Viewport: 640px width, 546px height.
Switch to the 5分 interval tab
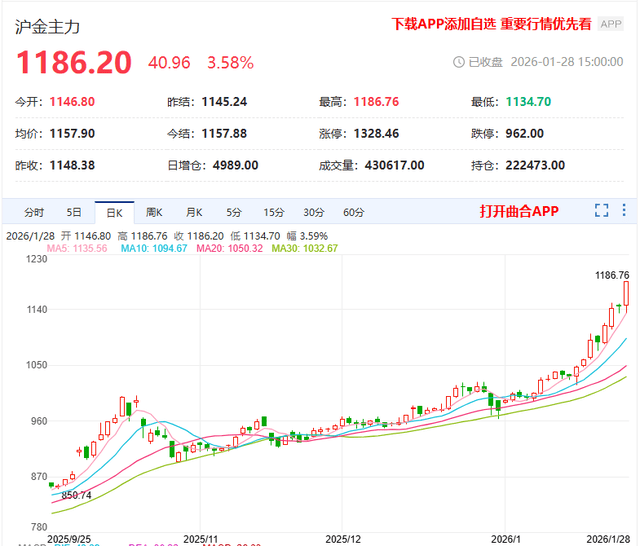(x=234, y=212)
